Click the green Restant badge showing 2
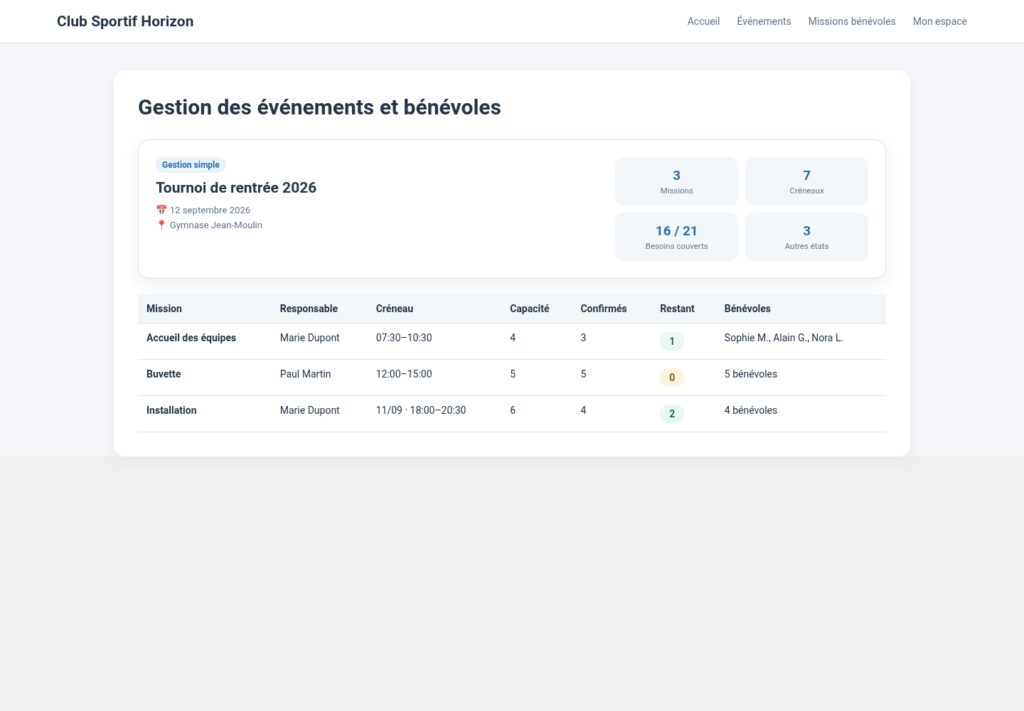The width and height of the screenshot is (1024, 711). coord(671,414)
